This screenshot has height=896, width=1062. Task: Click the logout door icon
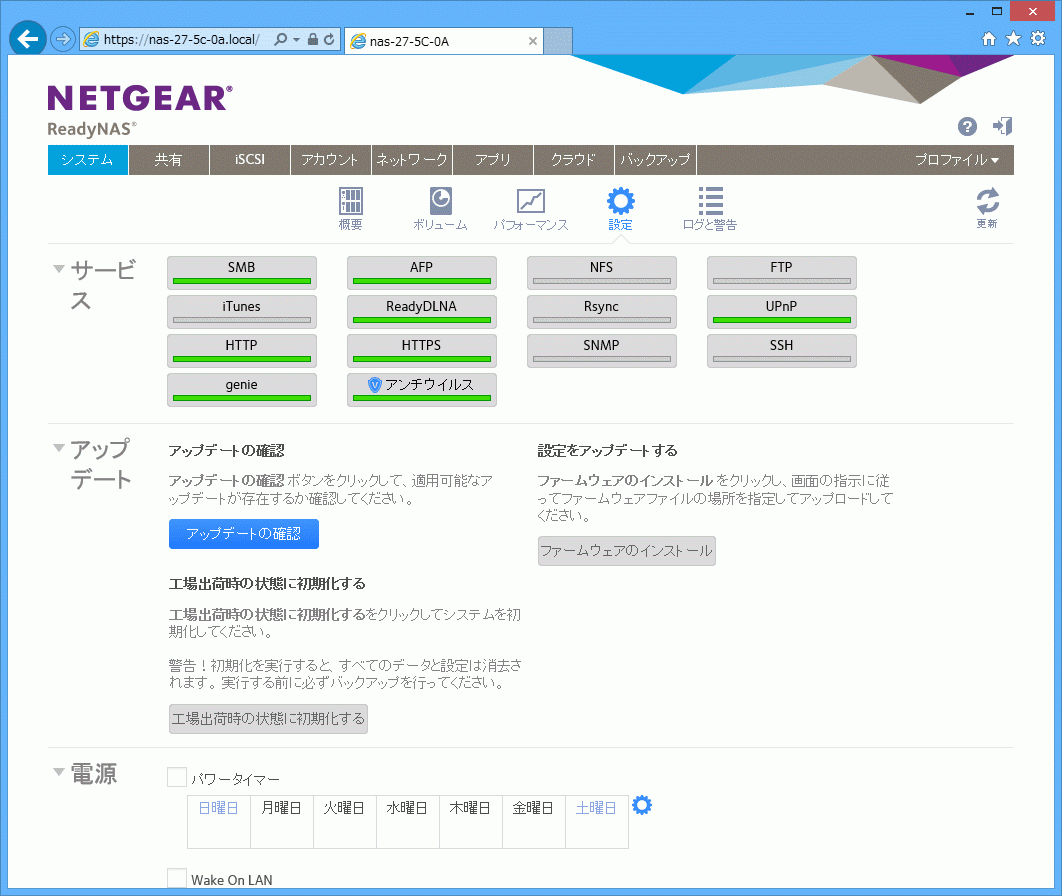point(1002,126)
